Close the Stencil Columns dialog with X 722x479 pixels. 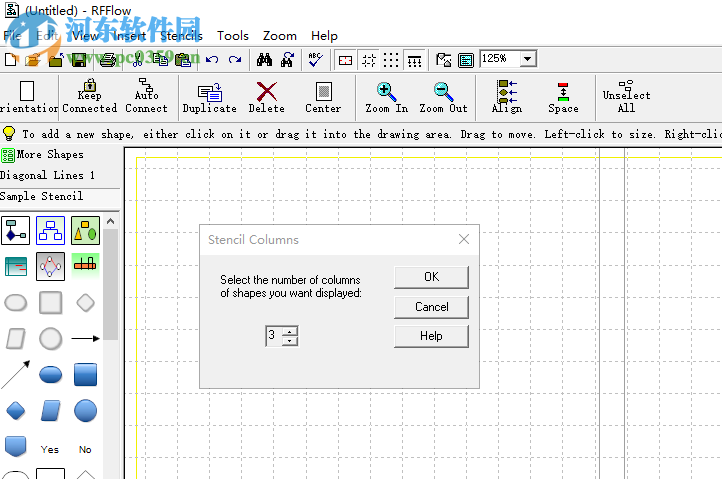click(x=464, y=239)
